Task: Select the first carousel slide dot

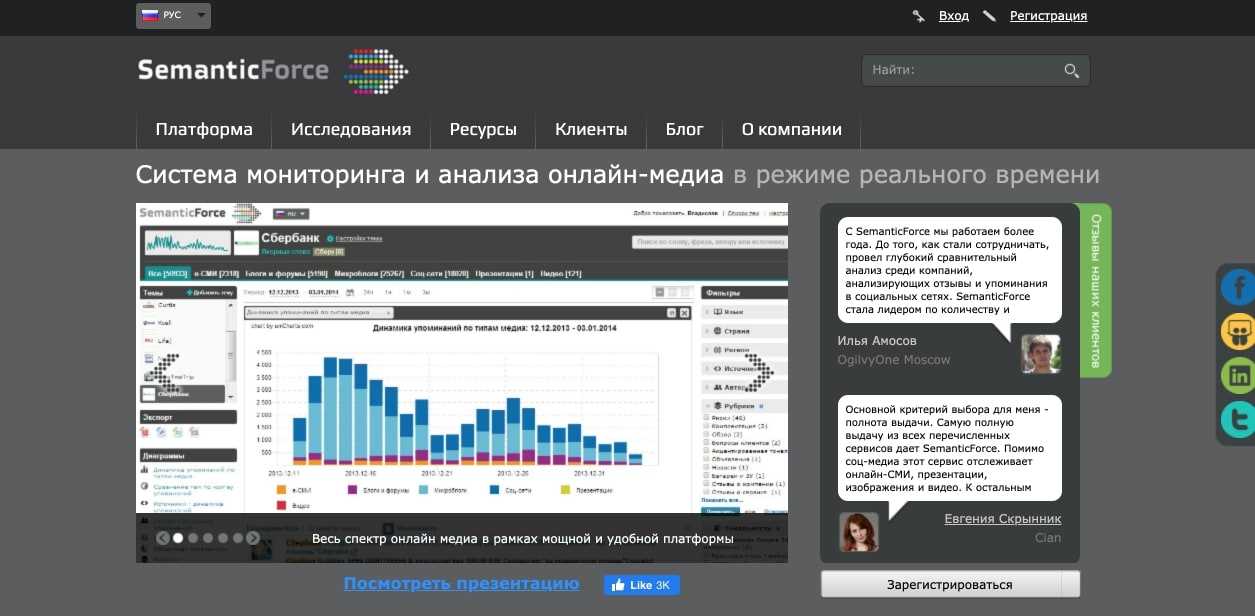Action: click(178, 538)
